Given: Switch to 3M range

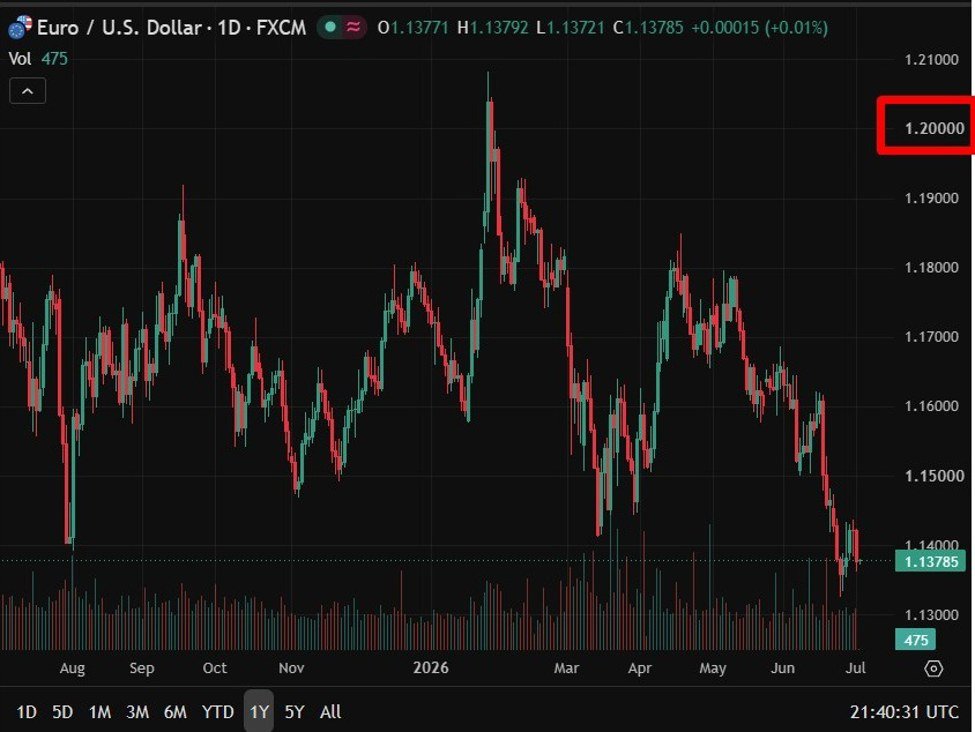Looking at the screenshot, I should click(x=137, y=711).
